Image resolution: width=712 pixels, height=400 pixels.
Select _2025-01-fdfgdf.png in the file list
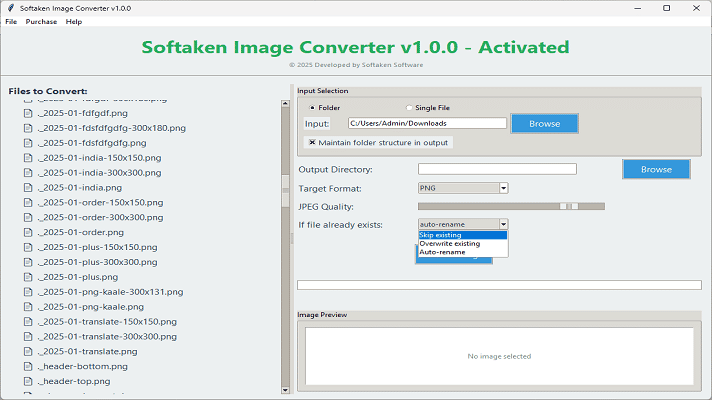82,113
